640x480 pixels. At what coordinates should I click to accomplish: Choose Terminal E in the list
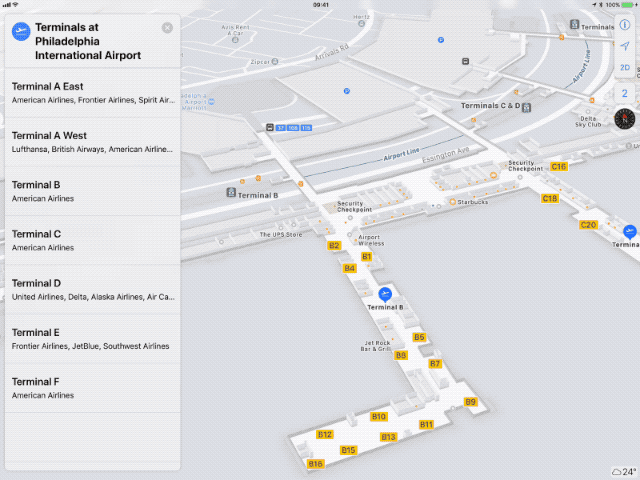(x=93, y=339)
